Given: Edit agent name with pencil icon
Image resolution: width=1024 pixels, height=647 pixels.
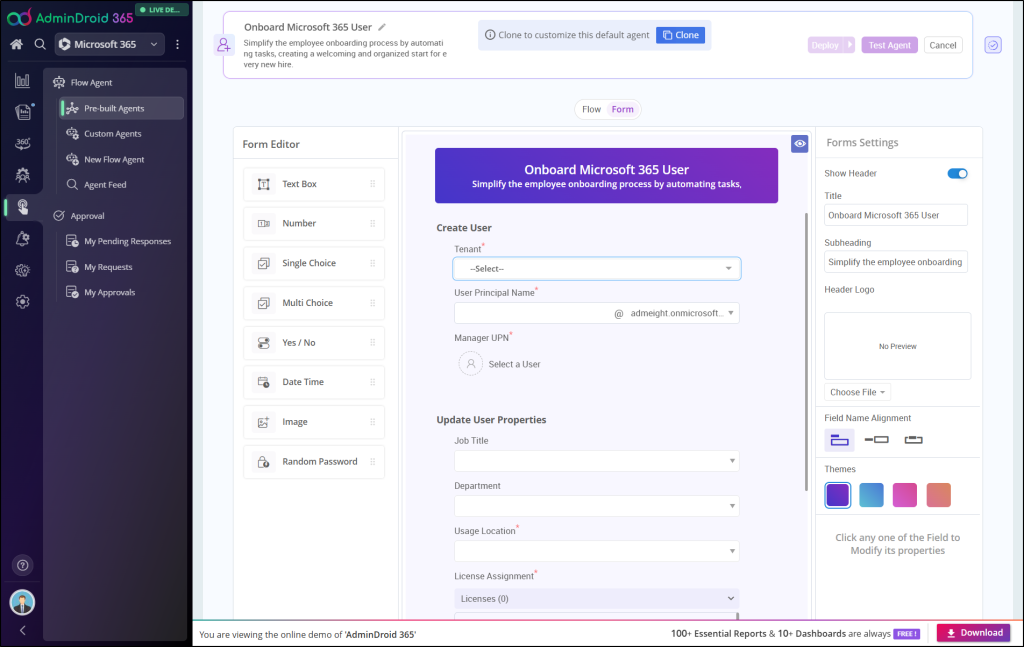Looking at the screenshot, I should [x=382, y=27].
